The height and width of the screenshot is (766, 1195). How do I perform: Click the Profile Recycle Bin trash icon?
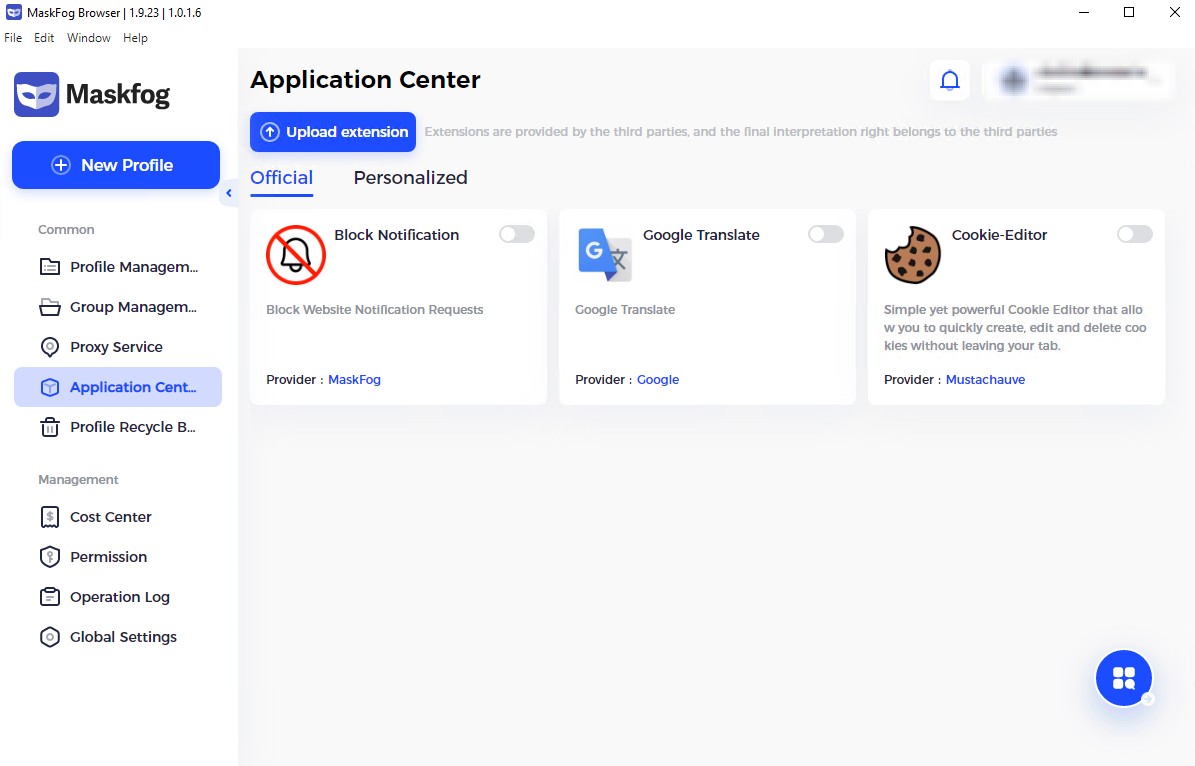50,427
